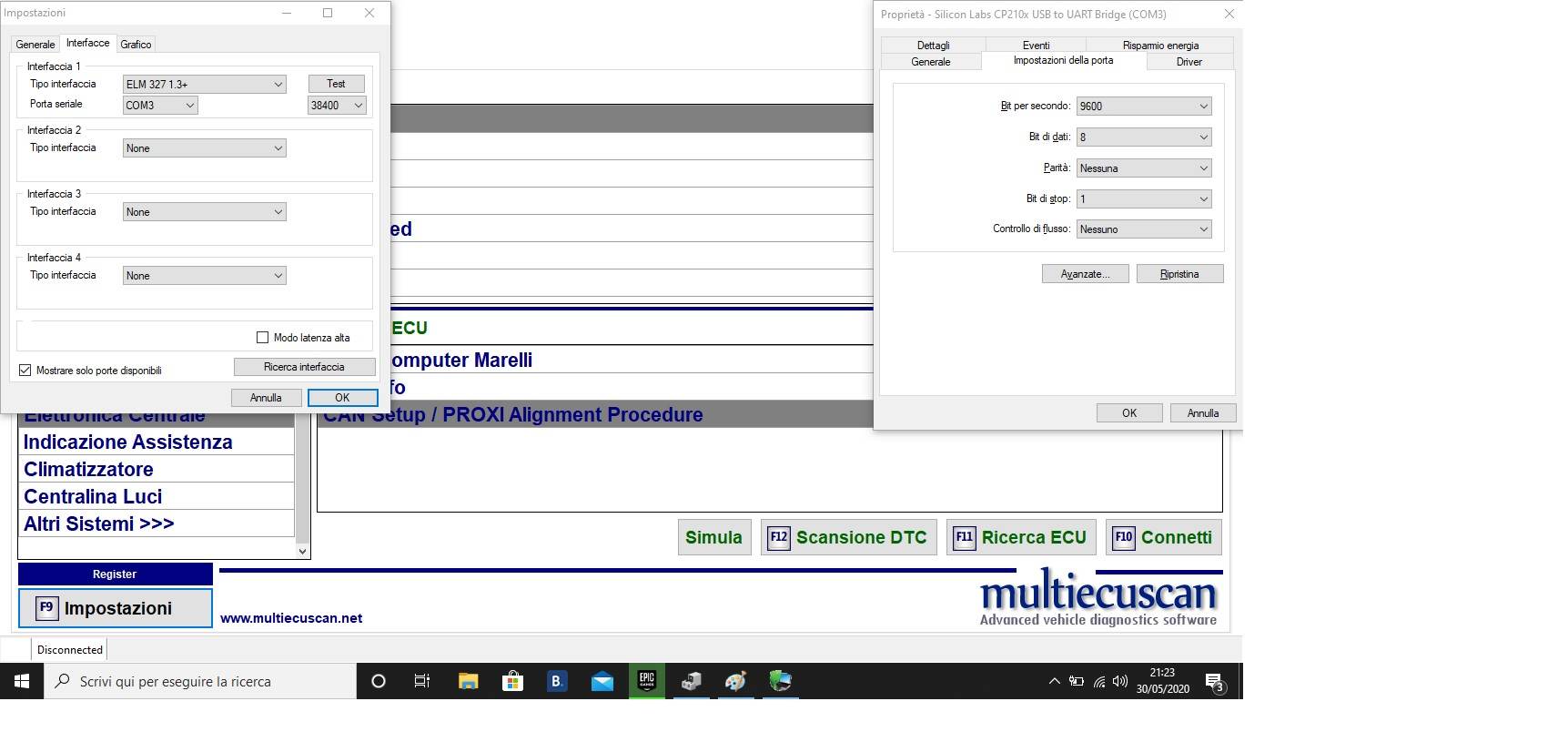Image resolution: width=1568 pixels, height=742 pixels.
Task: Click the Simula button
Action: tap(713, 537)
